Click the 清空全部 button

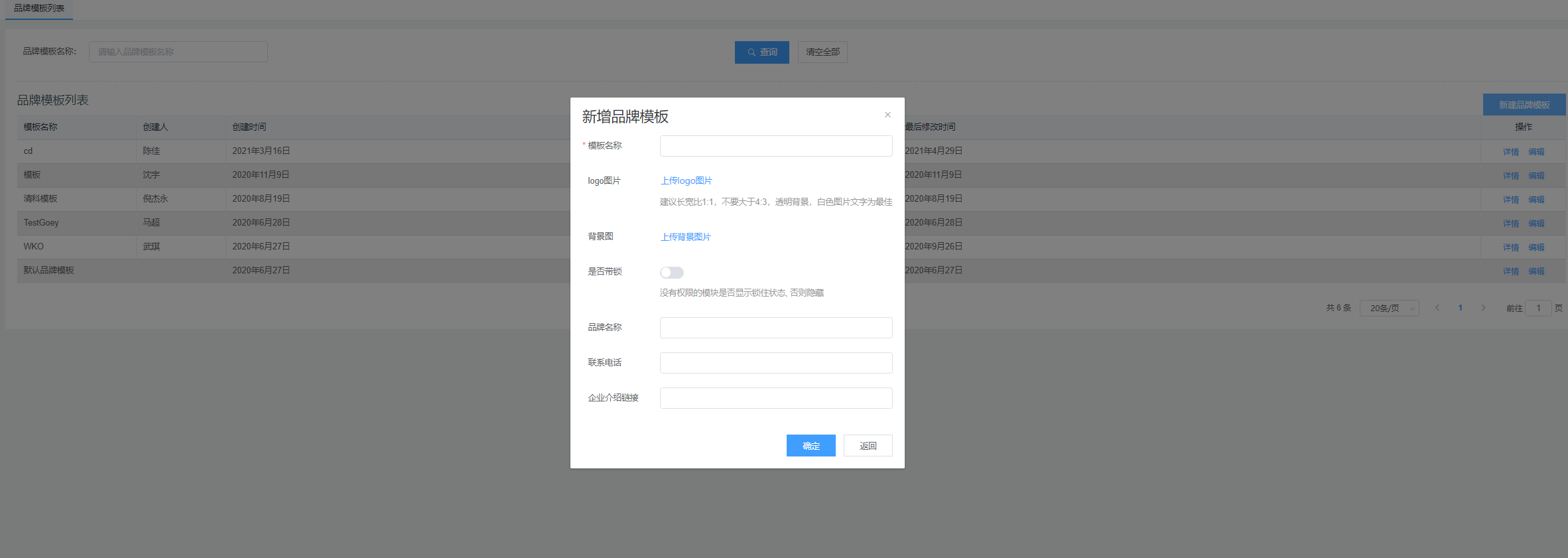point(822,52)
